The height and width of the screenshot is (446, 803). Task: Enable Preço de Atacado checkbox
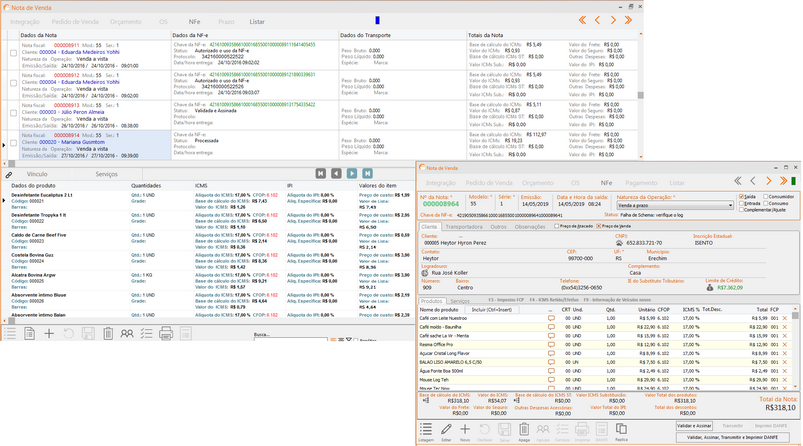[x=557, y=226]
